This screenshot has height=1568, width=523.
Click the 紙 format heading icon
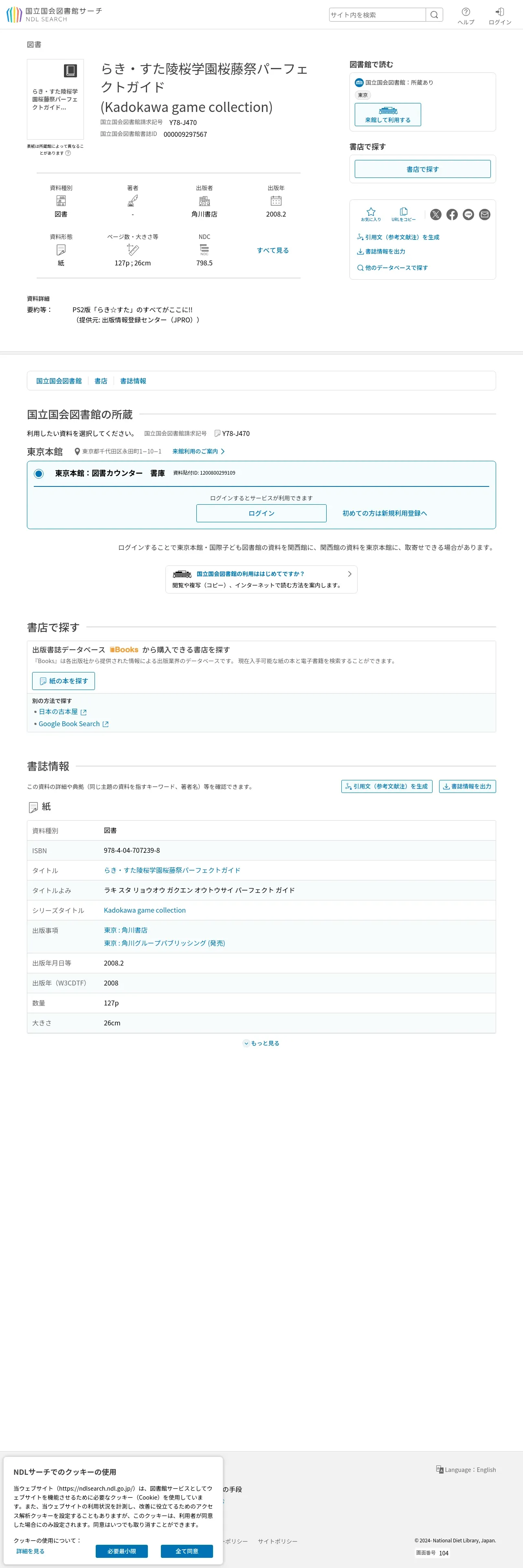click(33, 808)
